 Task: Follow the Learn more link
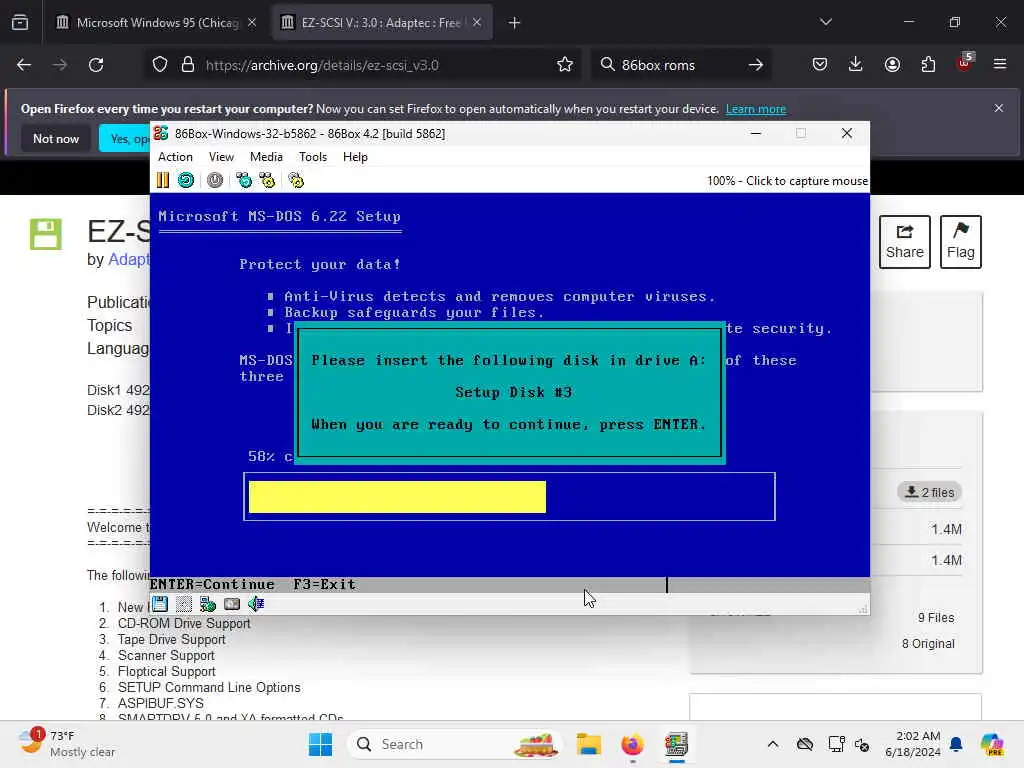tap(756, 109)
